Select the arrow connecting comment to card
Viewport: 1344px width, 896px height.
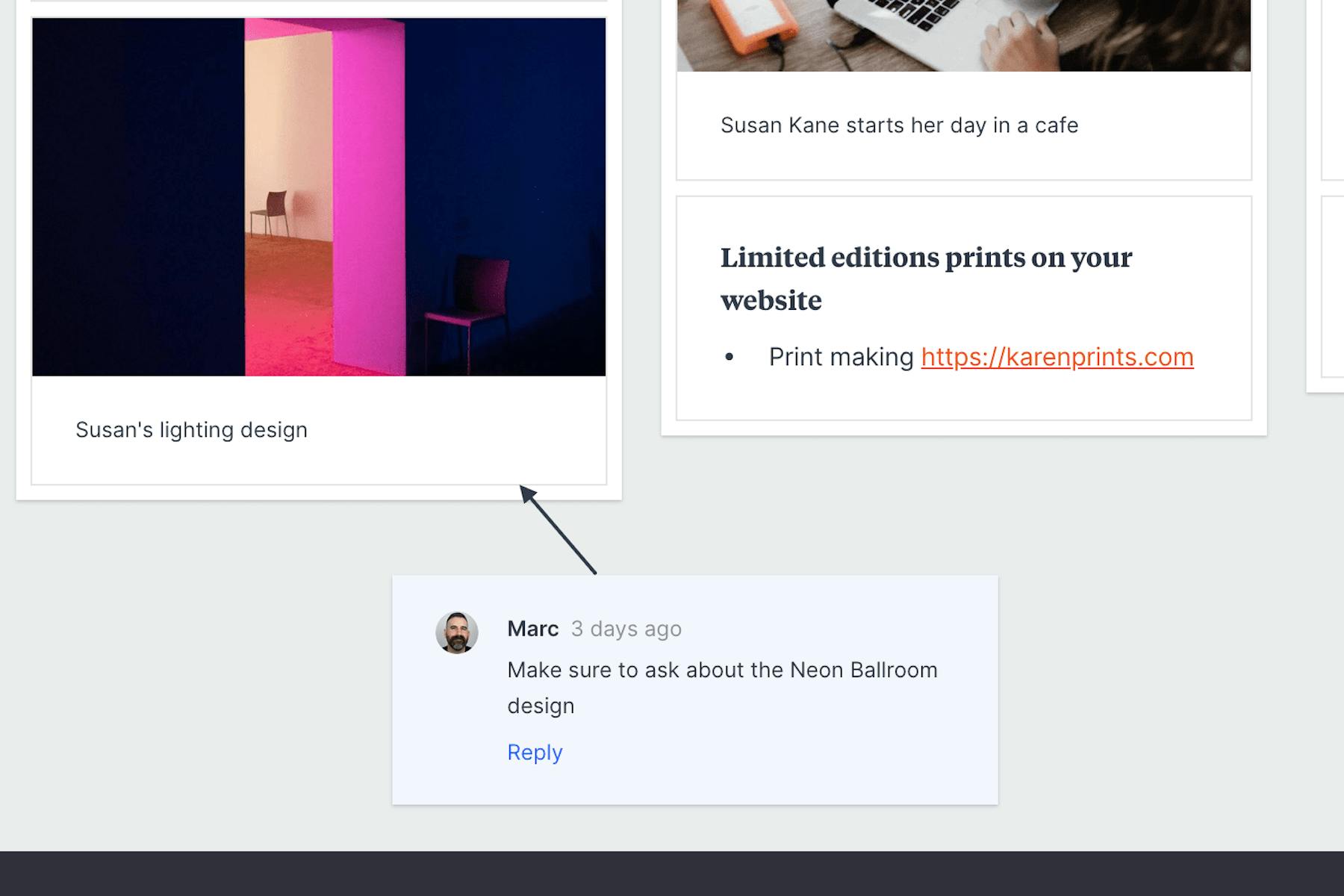(x=561, y=530)
